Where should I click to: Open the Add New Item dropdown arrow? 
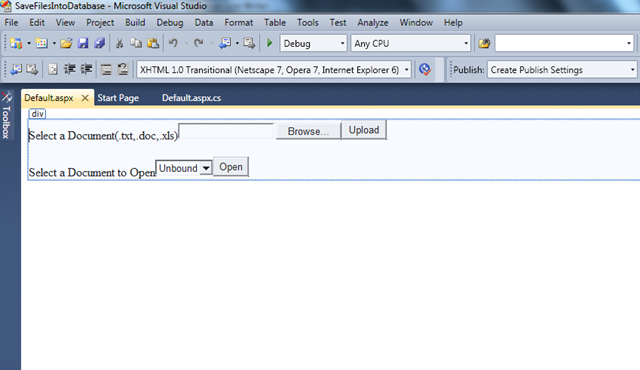point(54,43)
